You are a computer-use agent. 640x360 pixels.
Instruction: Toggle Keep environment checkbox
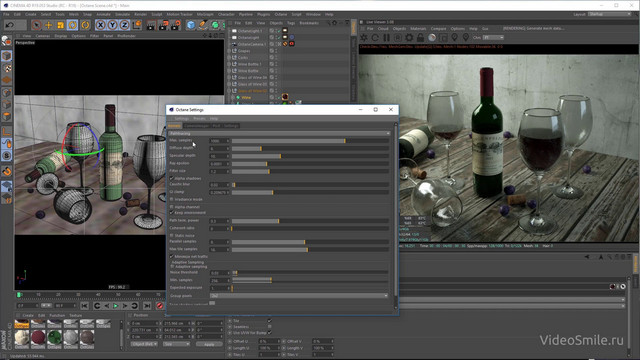172,213
